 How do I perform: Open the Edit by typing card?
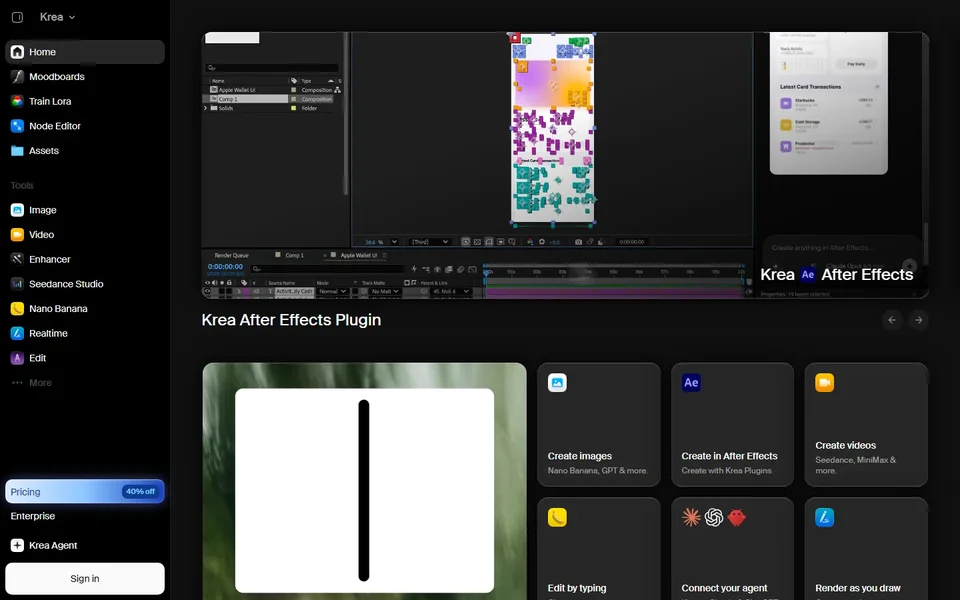[599, 549]
